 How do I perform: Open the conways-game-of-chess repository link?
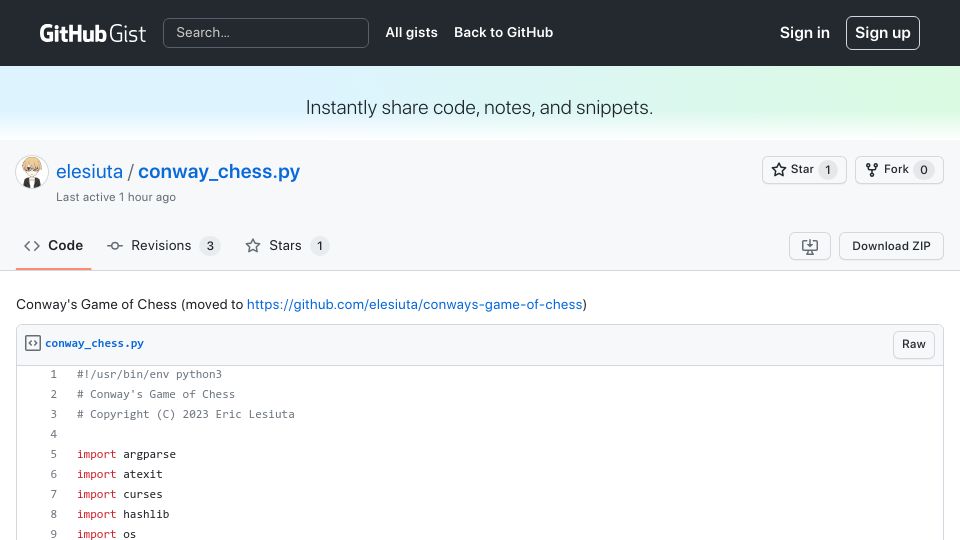click(414, 304)
